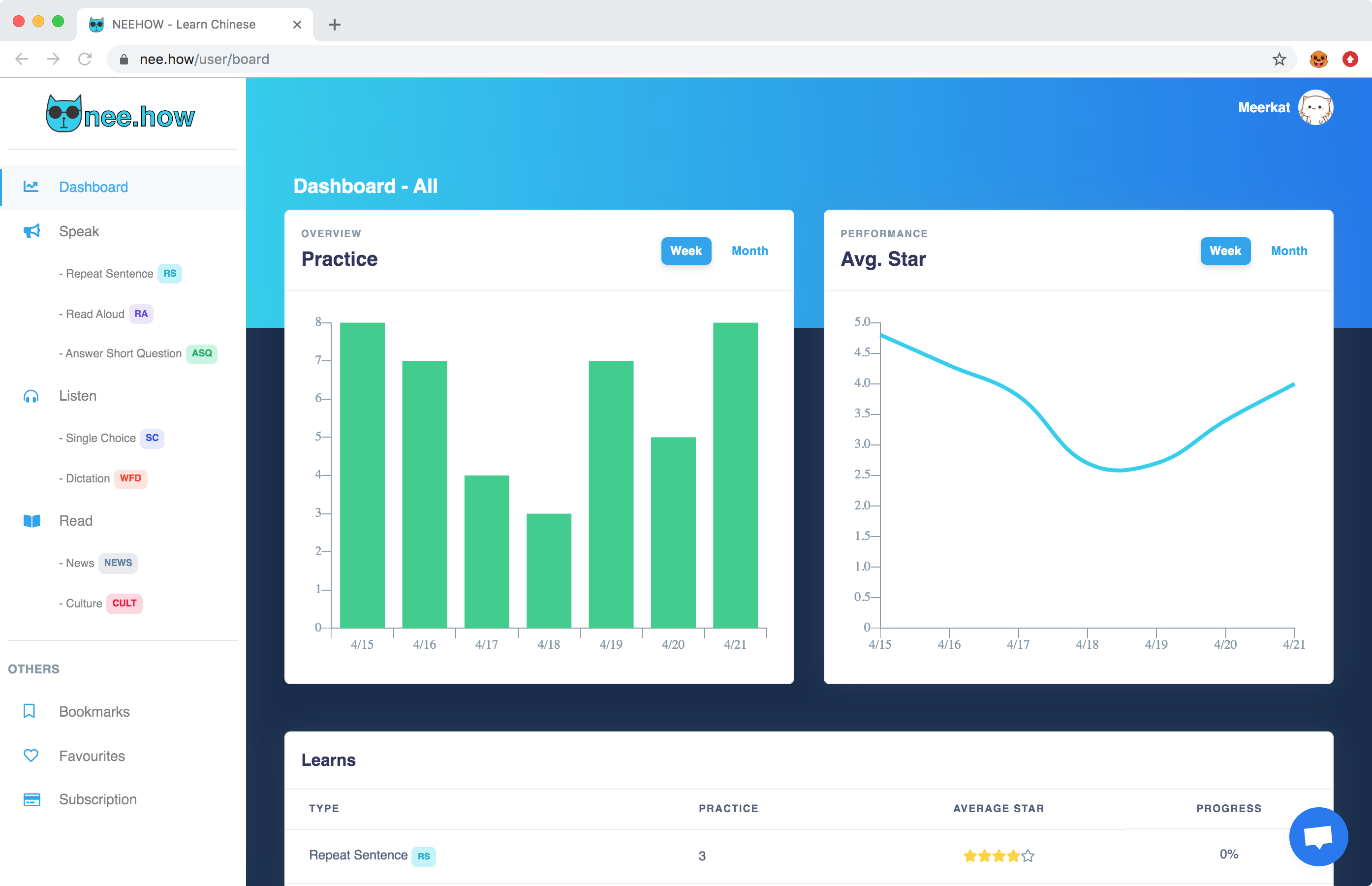Click the Speak megaphone icon
1372x886 pixels.
click(x=31, y=231)
